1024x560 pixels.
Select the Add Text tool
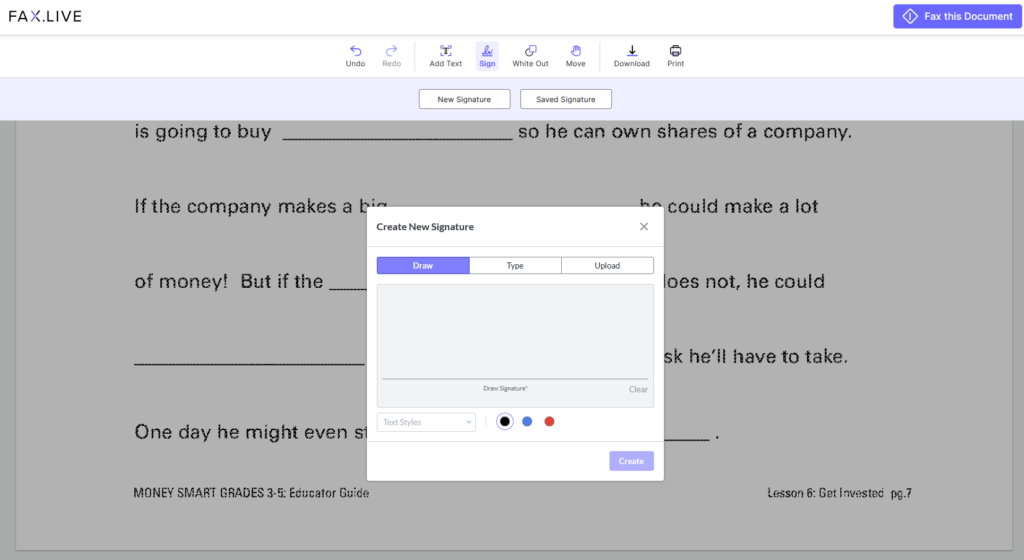point(445,55)
